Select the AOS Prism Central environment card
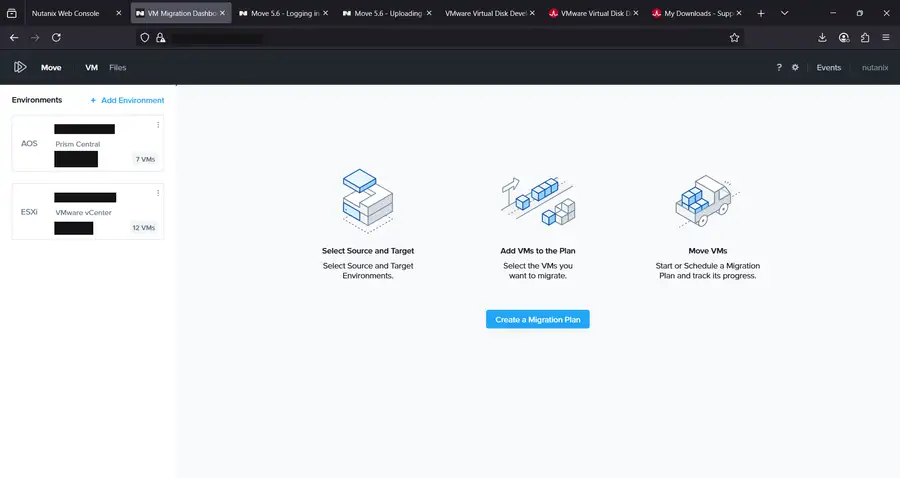Viewport: 900px width, 478px height. pos(88,143)
